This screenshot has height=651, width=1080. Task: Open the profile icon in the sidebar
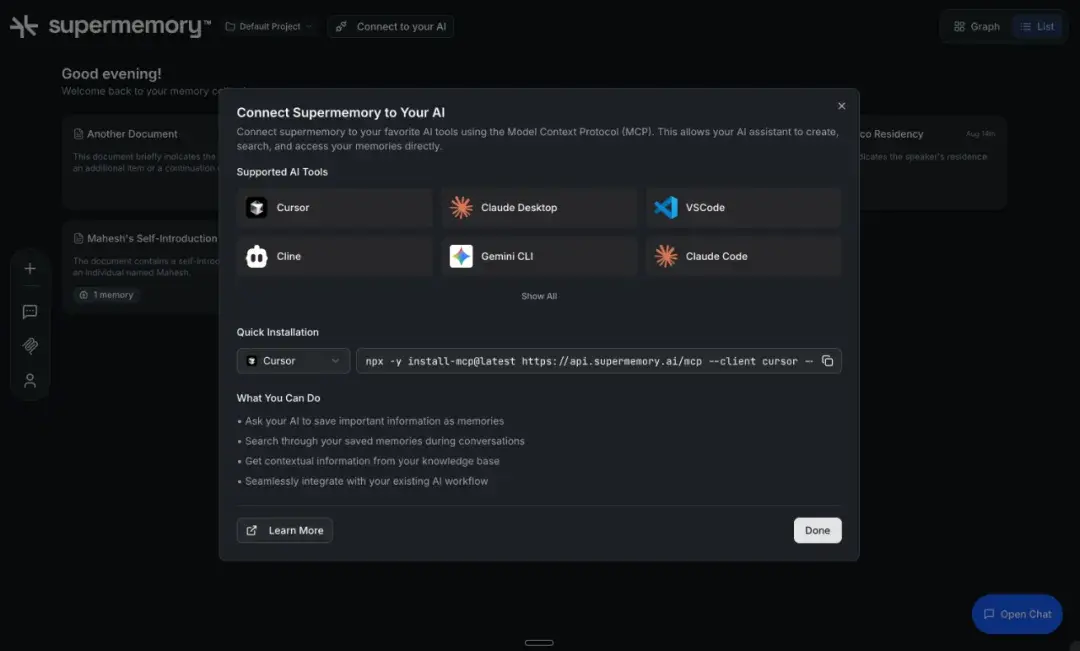(x=30, y=380)
